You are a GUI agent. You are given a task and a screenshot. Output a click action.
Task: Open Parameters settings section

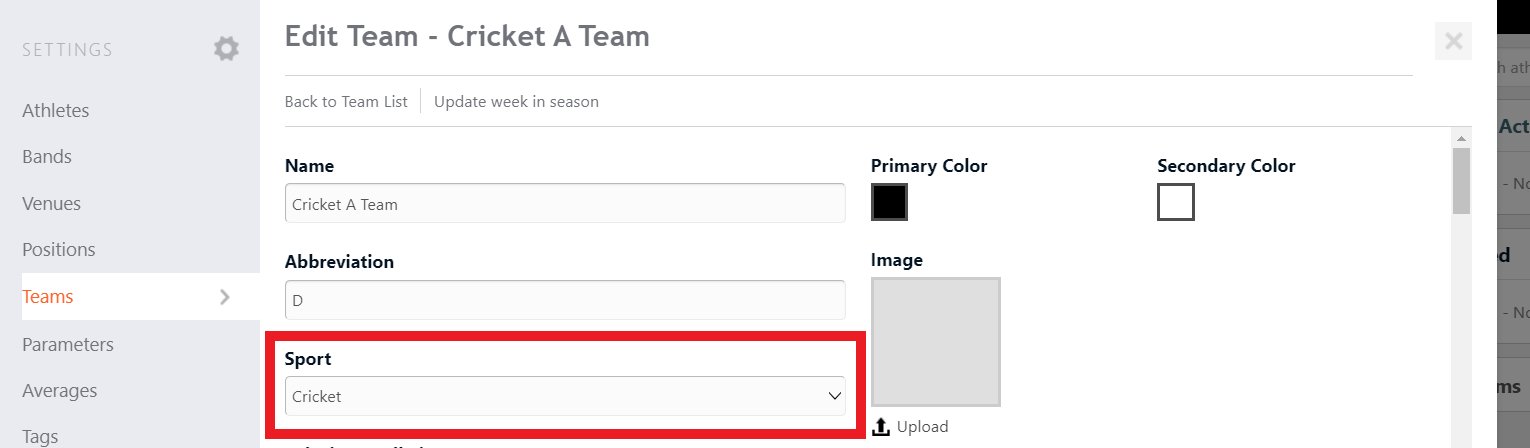(x=68, y=344)
